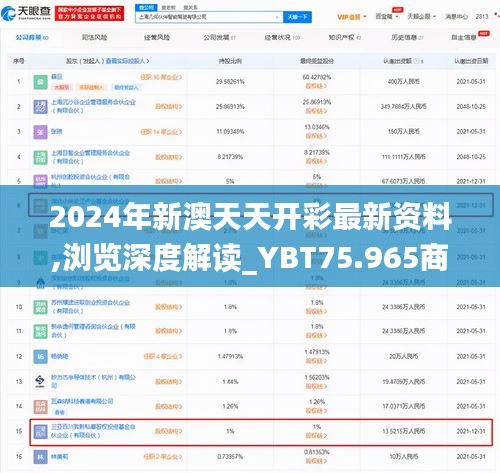Select the 0.73957% cell in row 16
500x473 pixels.
(230, 457)
